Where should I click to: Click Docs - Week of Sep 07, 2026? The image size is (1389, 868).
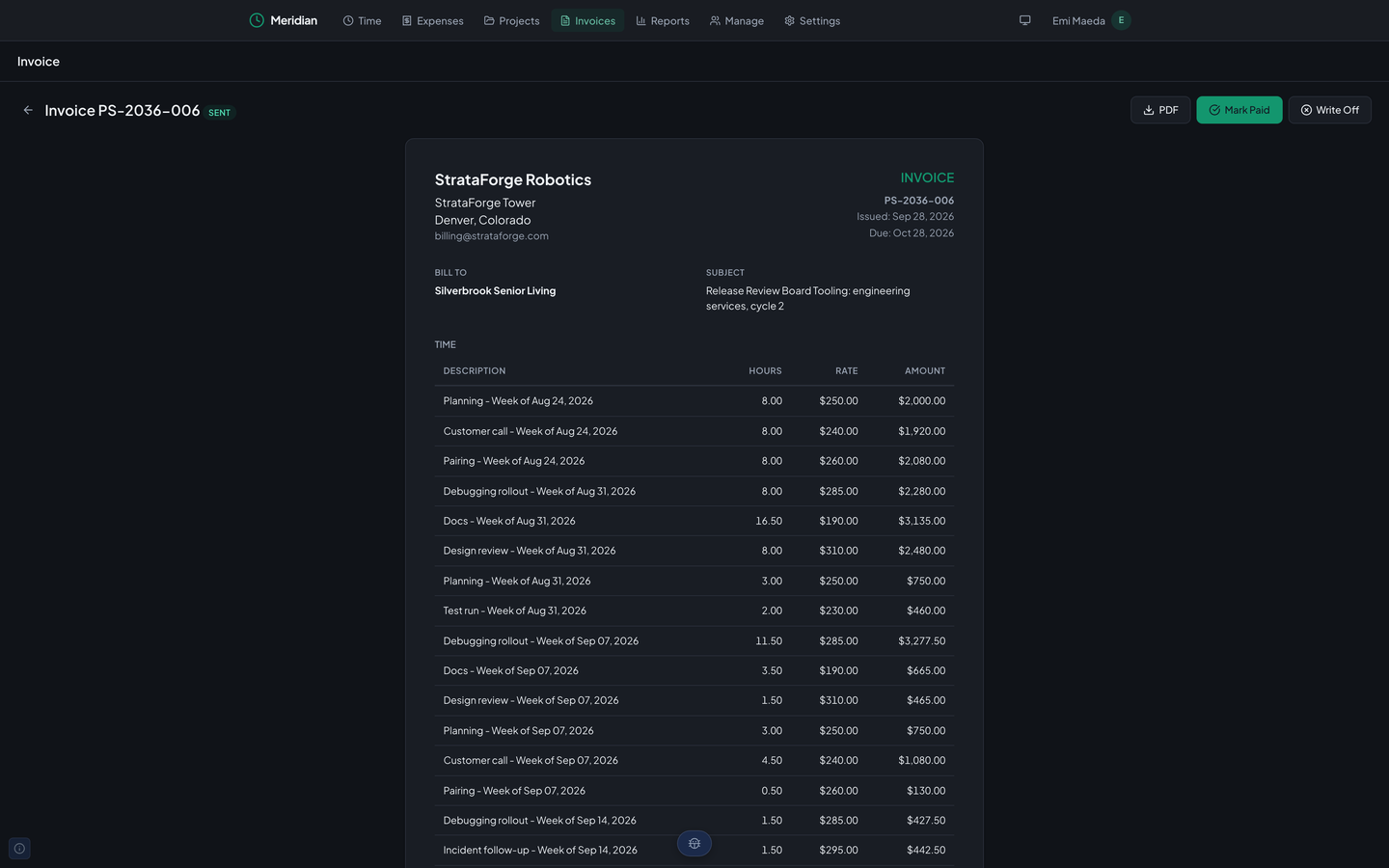pos(694,670)
